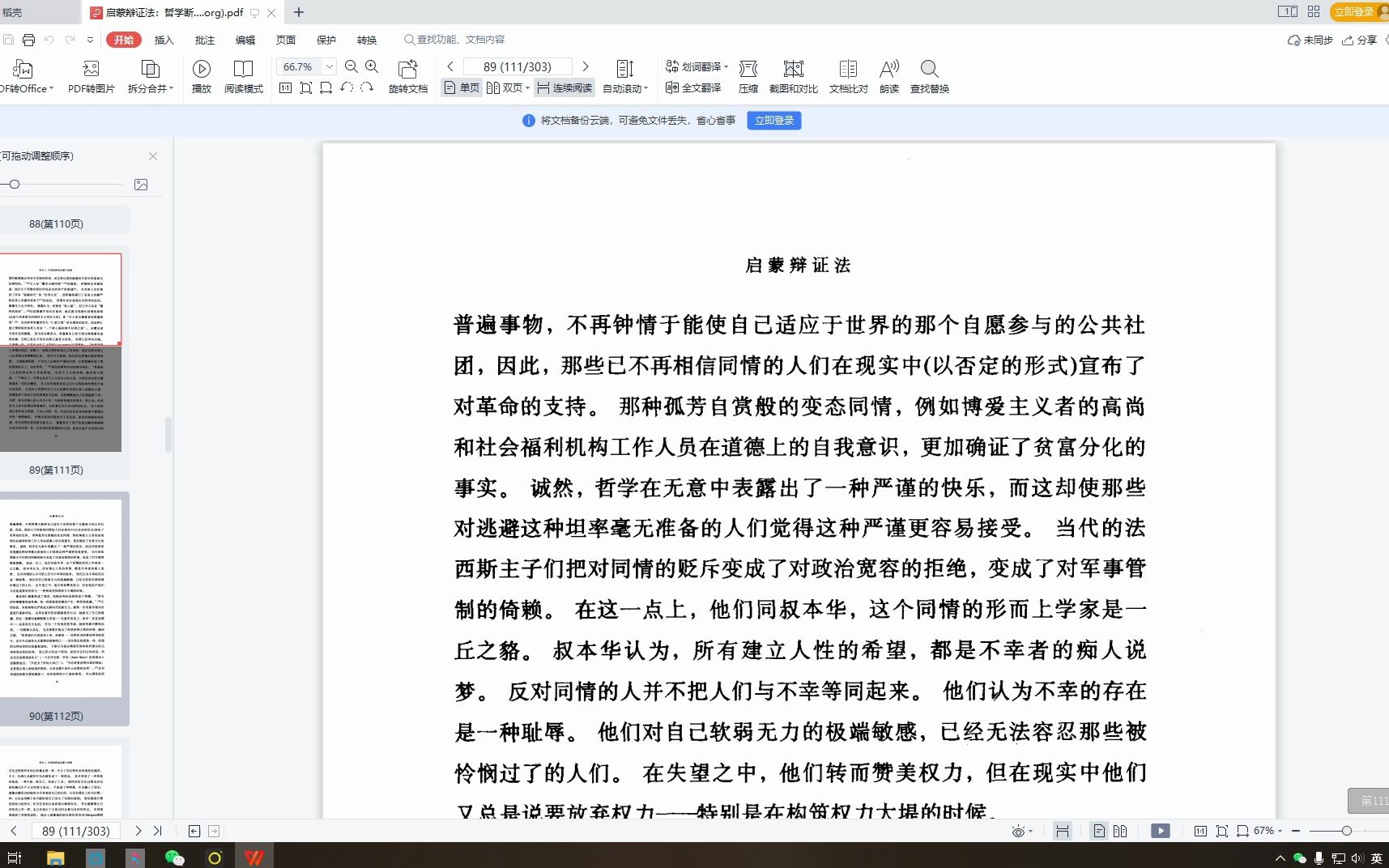Select thumbnail of page 90(第112页)
The width and height of the screenshot is (1389, 868).
coord(61,598)
